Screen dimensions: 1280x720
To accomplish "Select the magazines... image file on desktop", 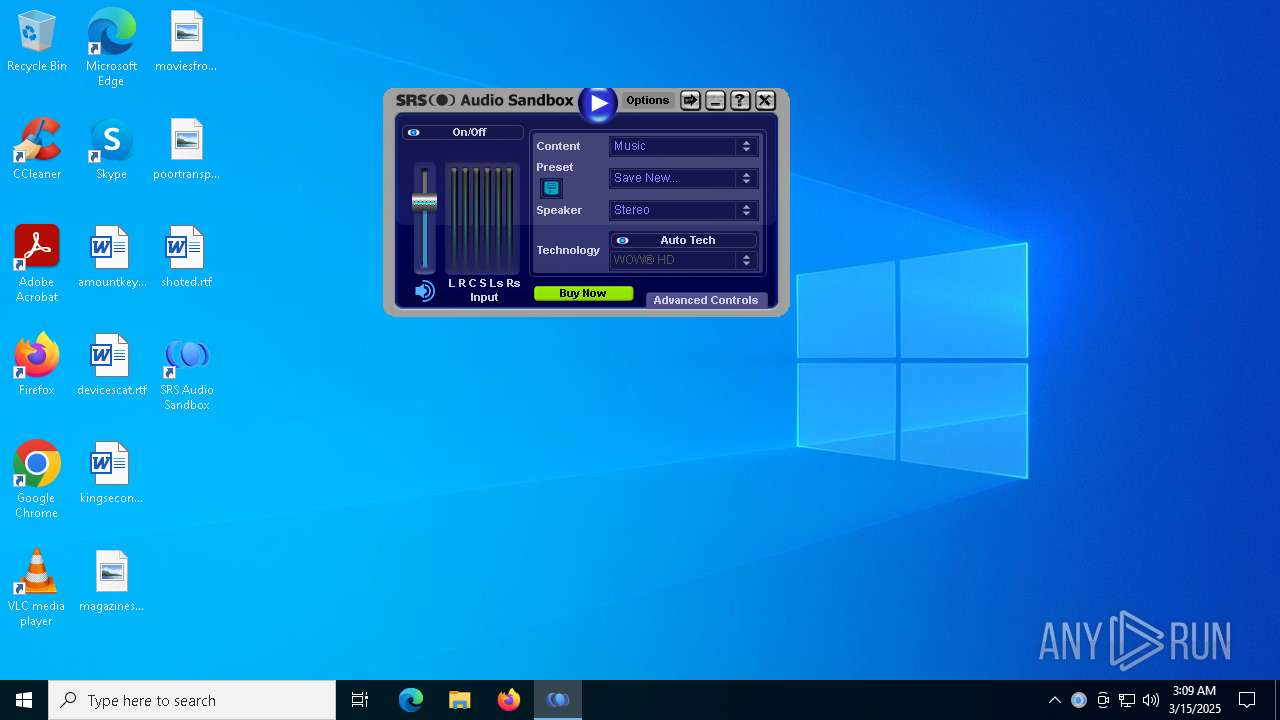I will point(111,582).
